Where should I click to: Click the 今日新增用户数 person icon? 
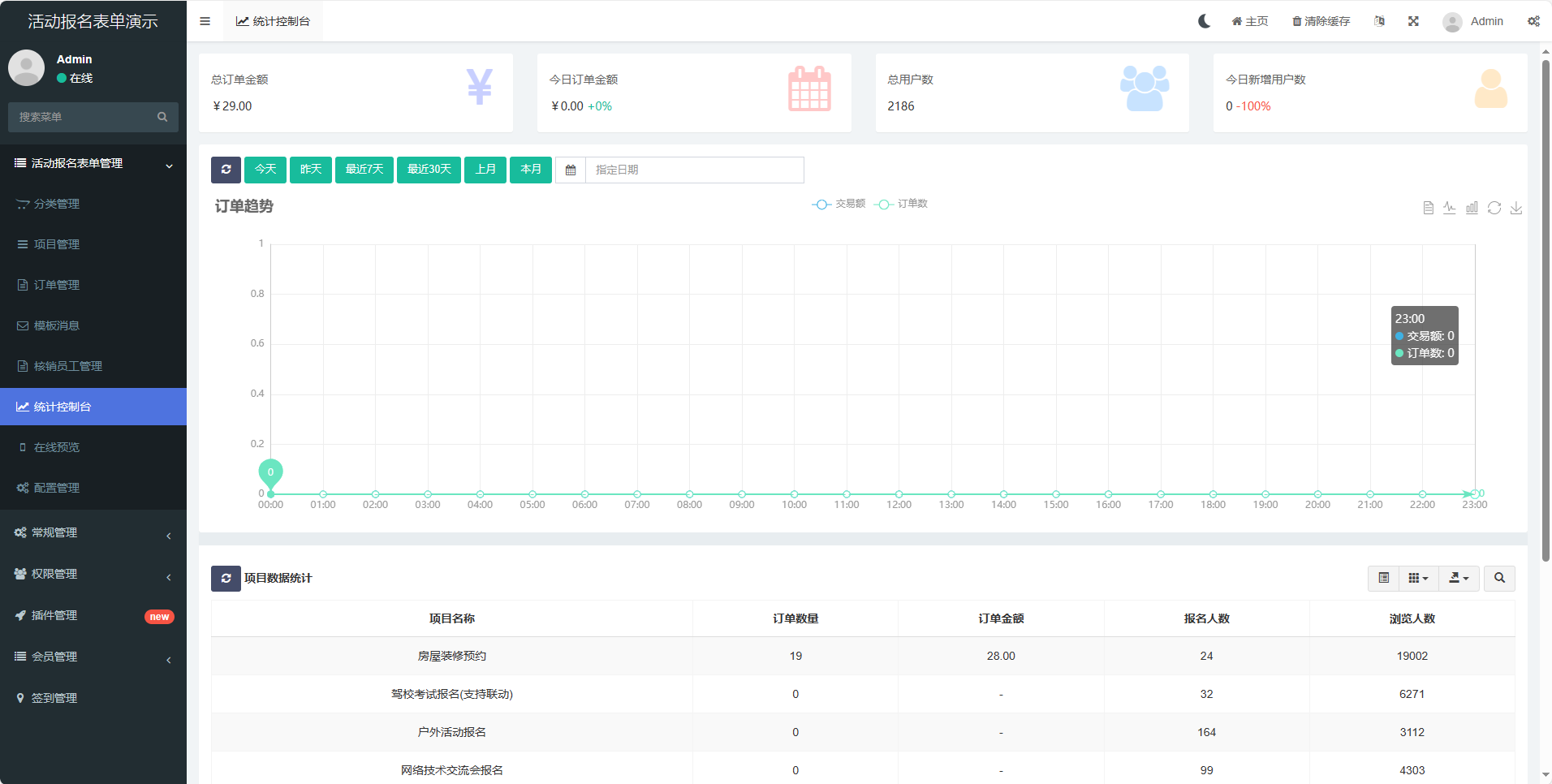pyautogui.click(x=1491, y=88)
